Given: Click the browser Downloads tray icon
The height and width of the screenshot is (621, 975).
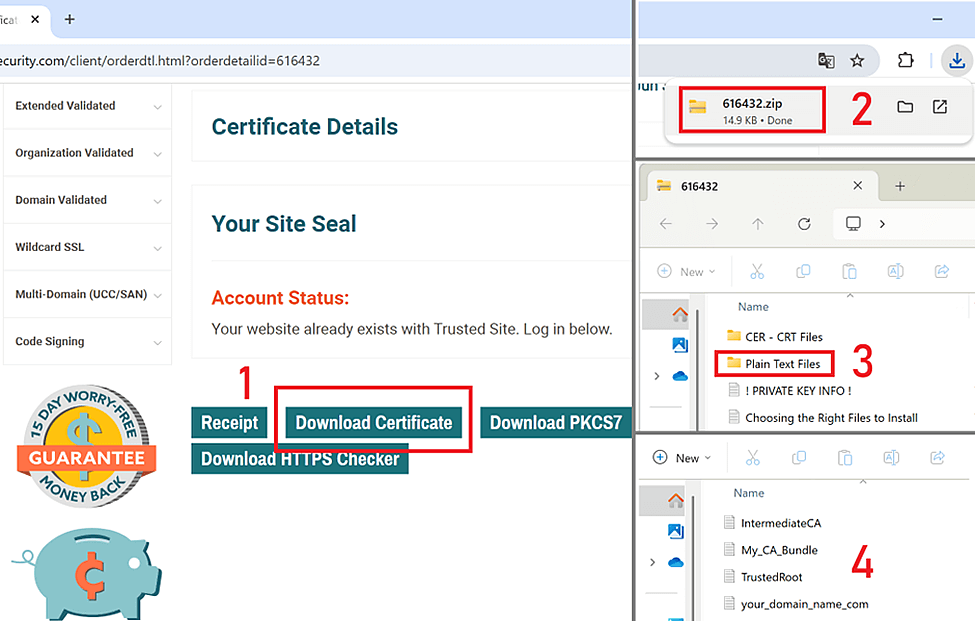Looking at the screenshot, I should point(956,60).
